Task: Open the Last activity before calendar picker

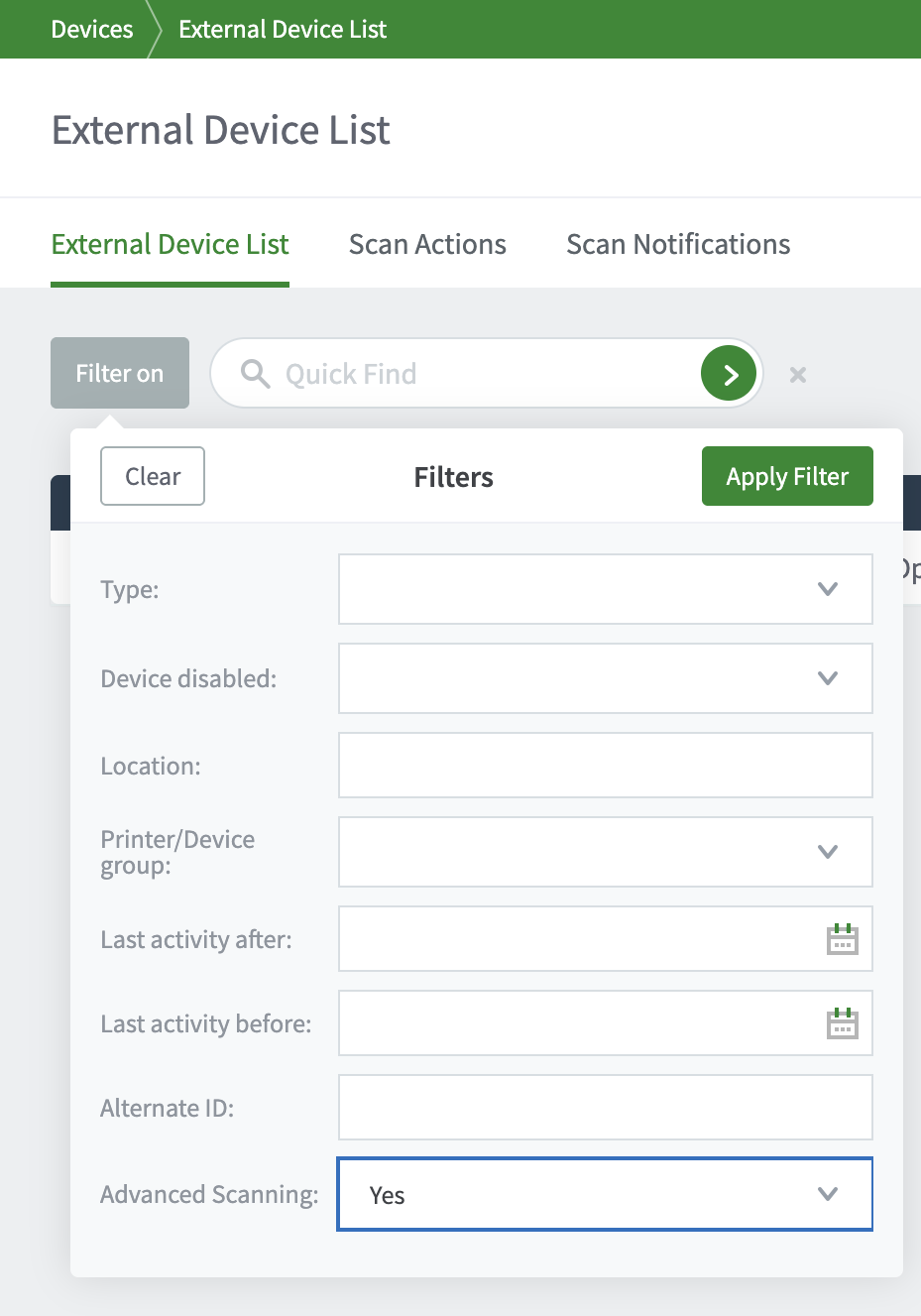Action: tap(842, 1023)
